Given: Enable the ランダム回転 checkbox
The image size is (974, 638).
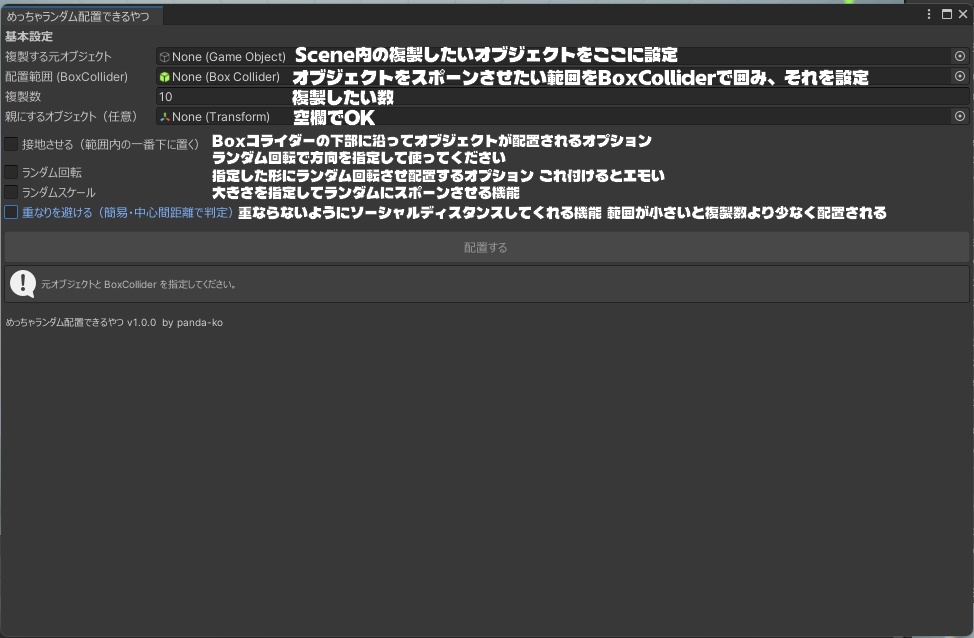Looking at the screenshot, I should (11, 172).
